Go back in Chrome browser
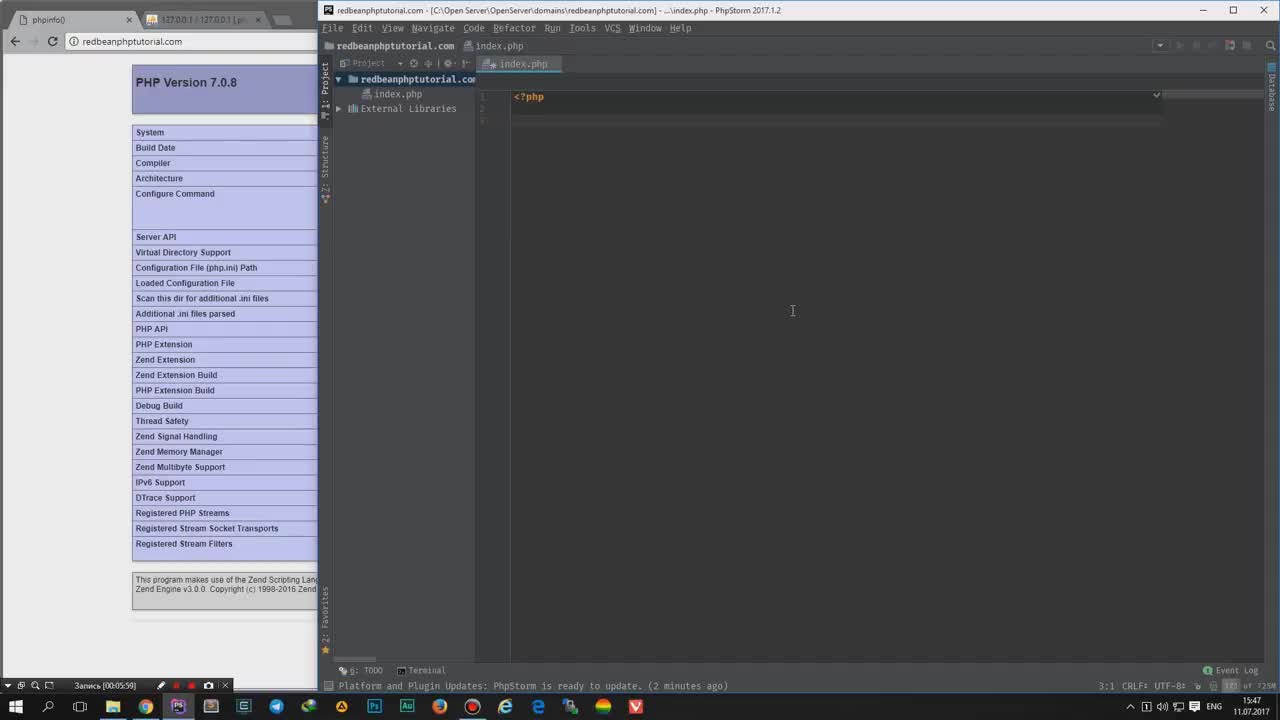This screenshot has width=1280, height=720. pyautogui.click(x=15, y=41)
